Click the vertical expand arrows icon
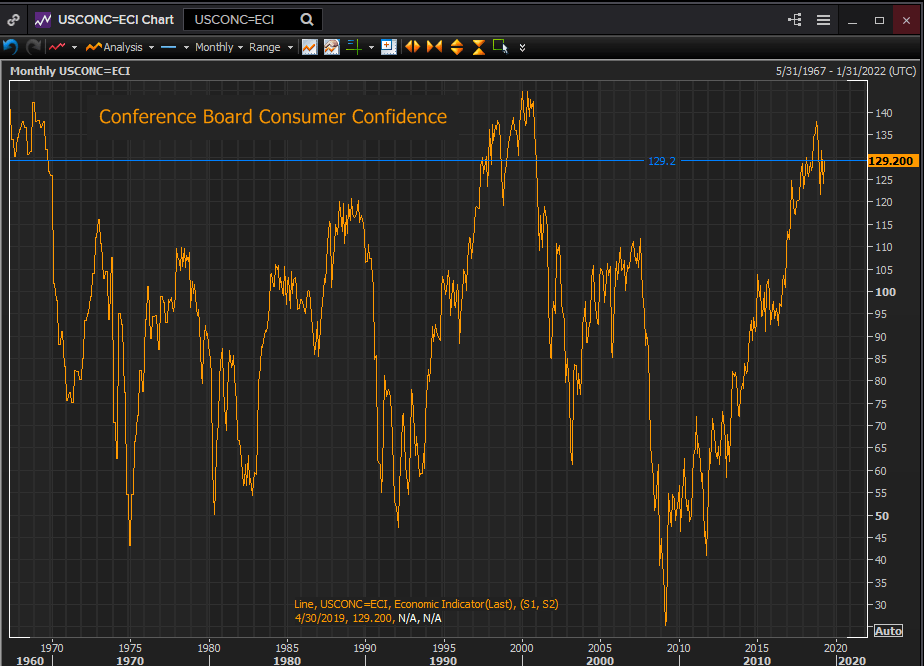The height and width of the screenshot is (666, 924). point(457,47)
